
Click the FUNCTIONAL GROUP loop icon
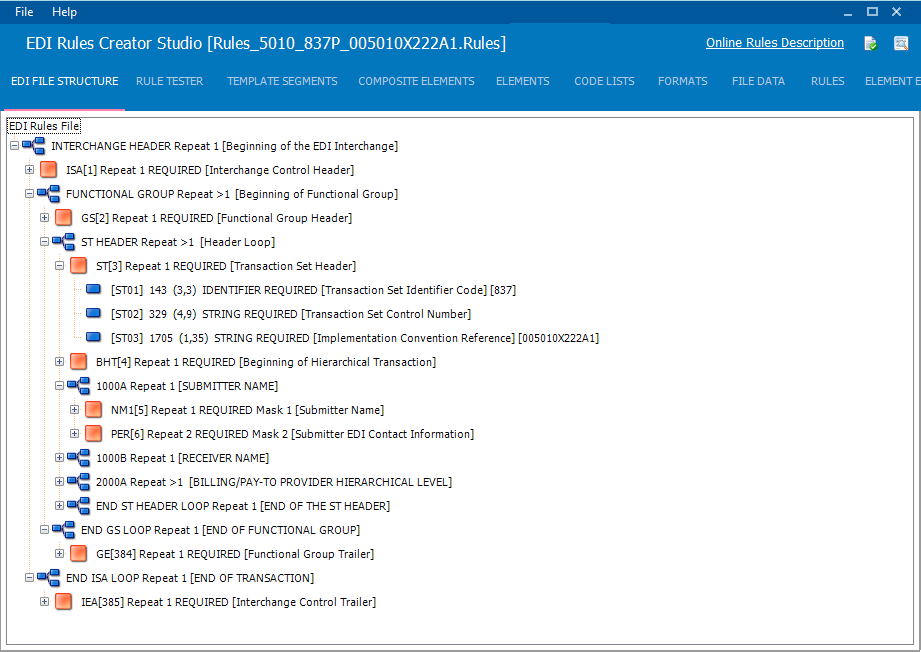pos(48,194)
